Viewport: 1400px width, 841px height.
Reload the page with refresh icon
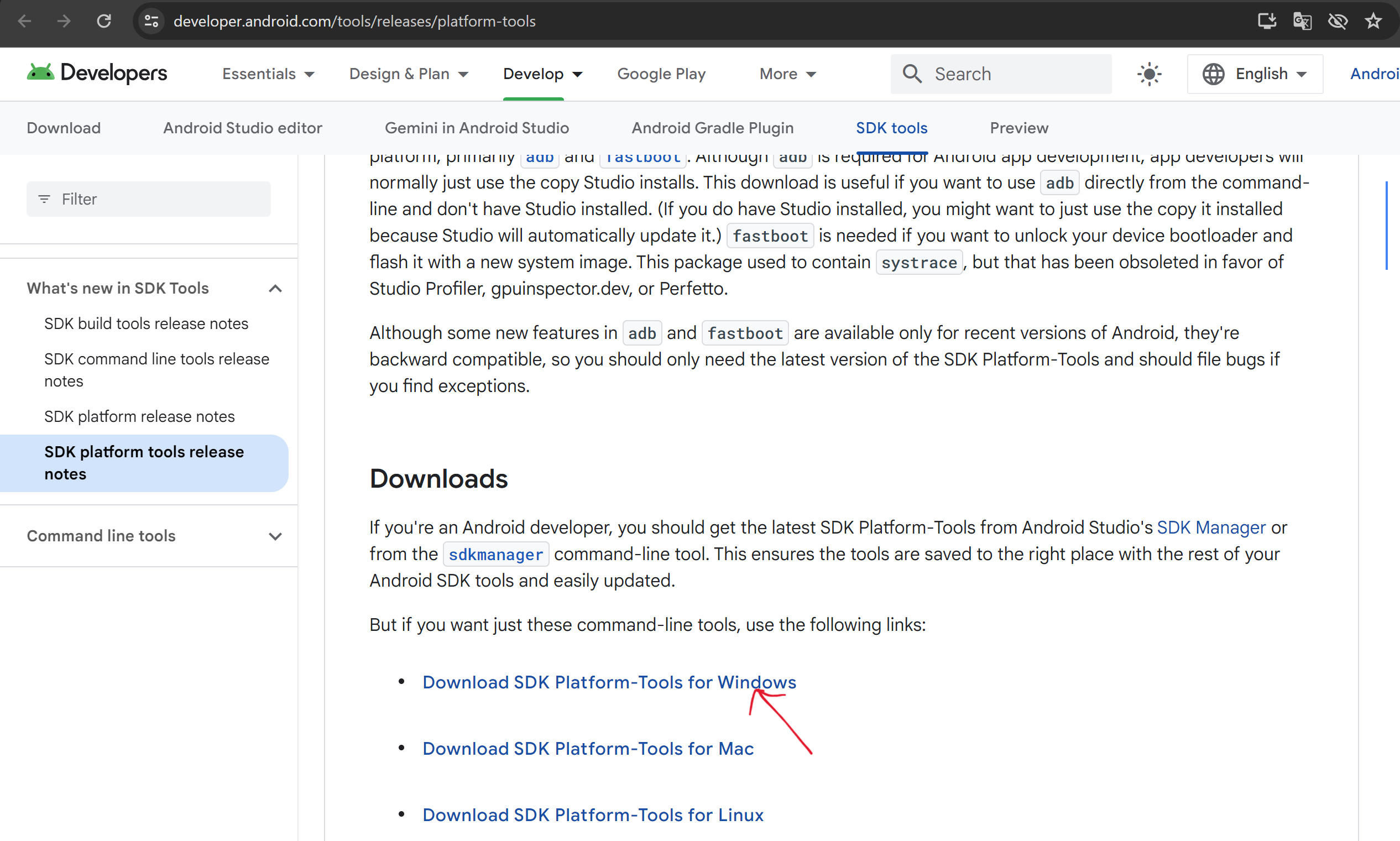pos(104,22)
